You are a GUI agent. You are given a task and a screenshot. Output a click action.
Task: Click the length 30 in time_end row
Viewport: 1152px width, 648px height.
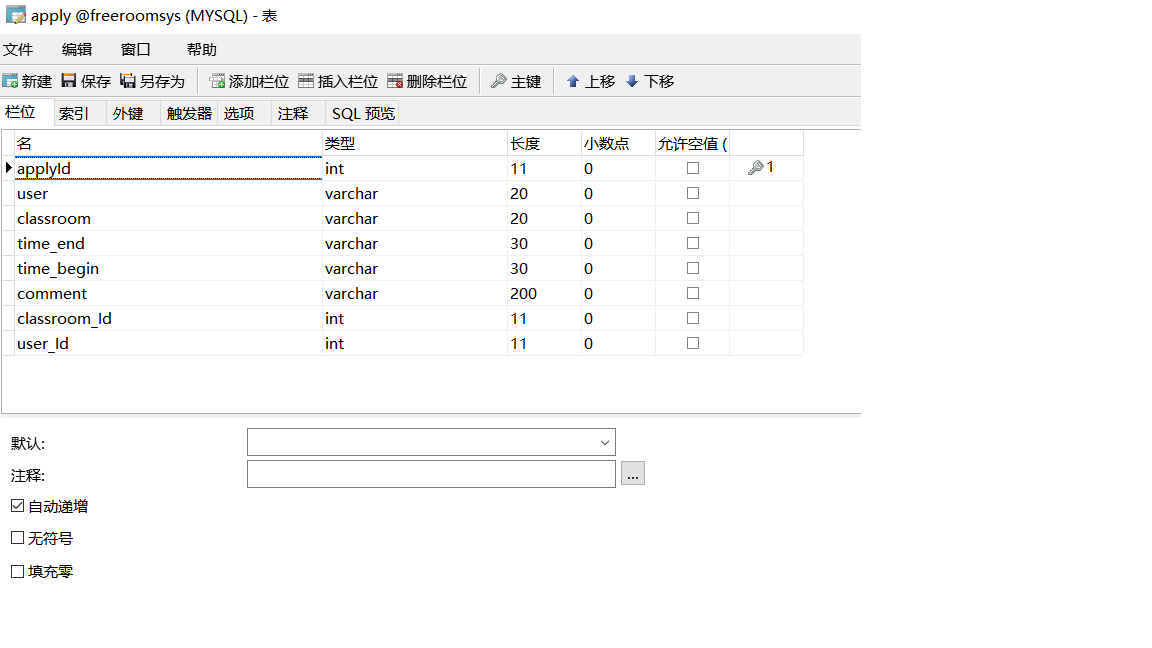(x=544, y=243)
